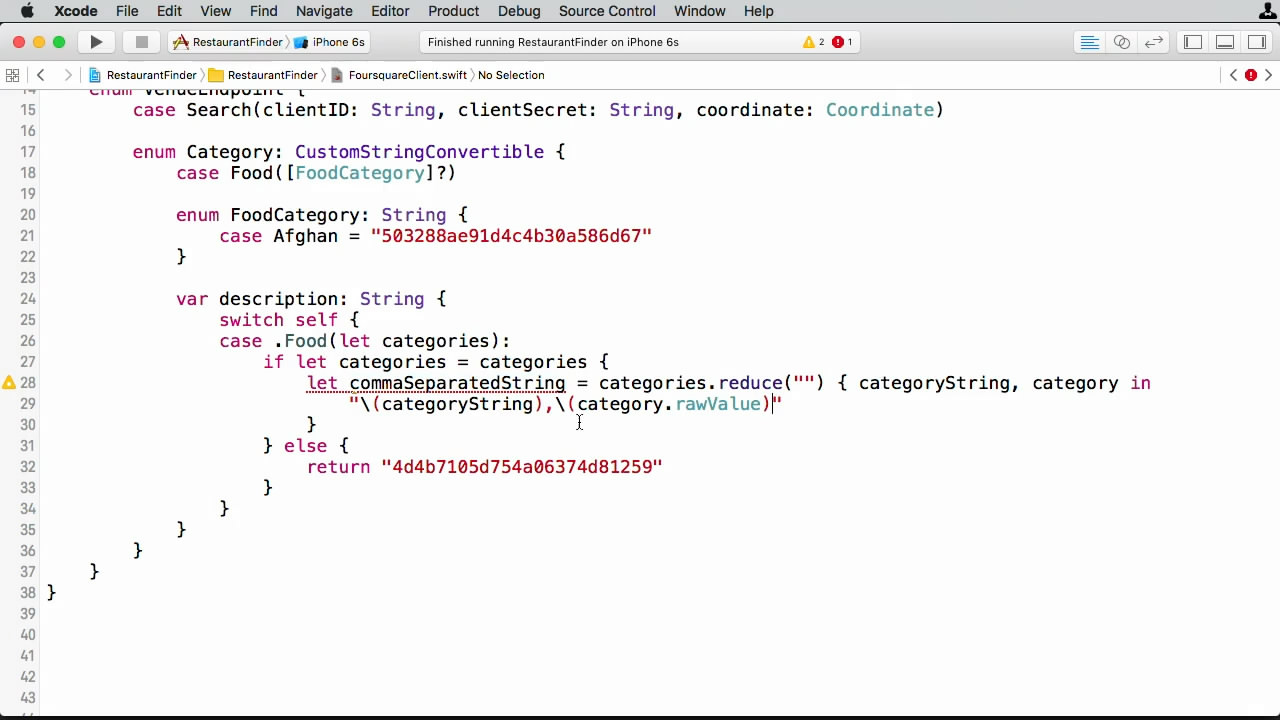Open the RestaurantFinder scheme selector

228,42
